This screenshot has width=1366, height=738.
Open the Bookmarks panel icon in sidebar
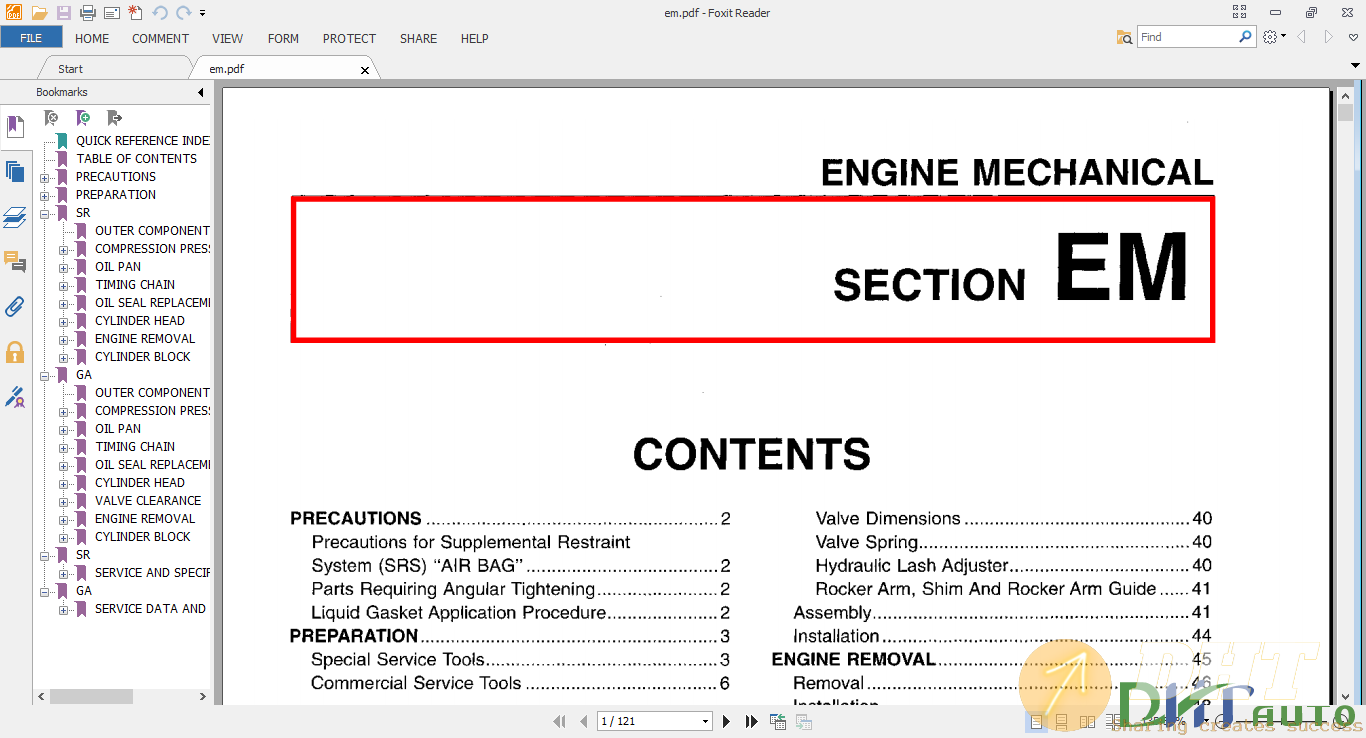click(x=15, y=127)
